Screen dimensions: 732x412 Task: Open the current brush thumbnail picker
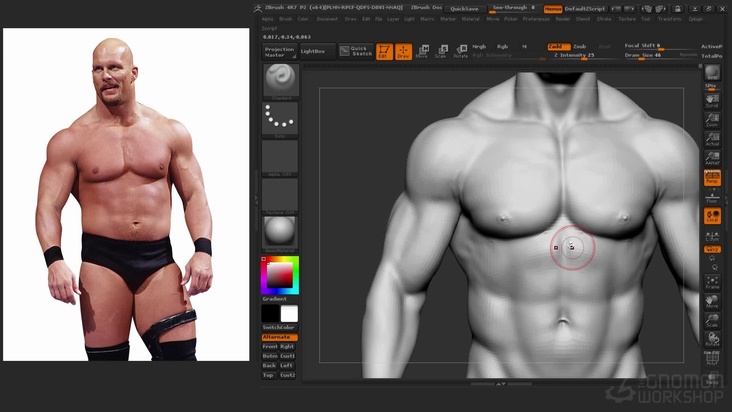280,81
